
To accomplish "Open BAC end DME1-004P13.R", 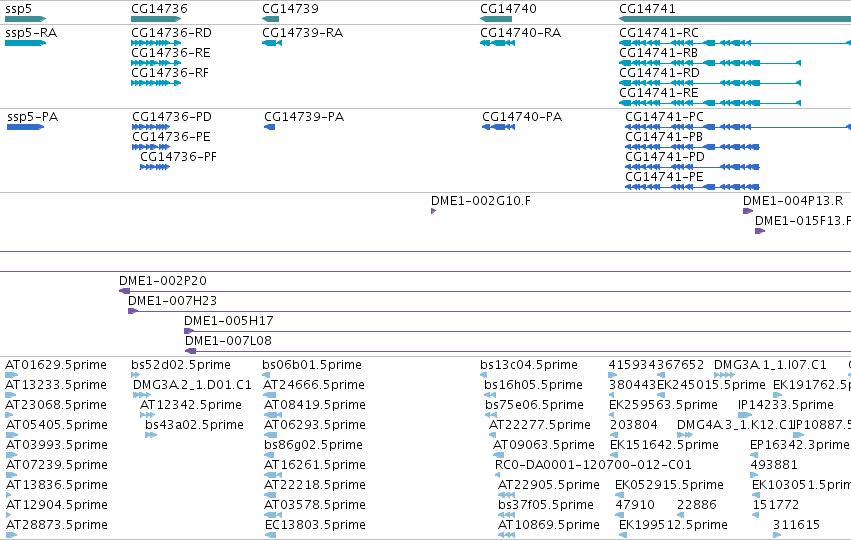I will tap(793, 201).
